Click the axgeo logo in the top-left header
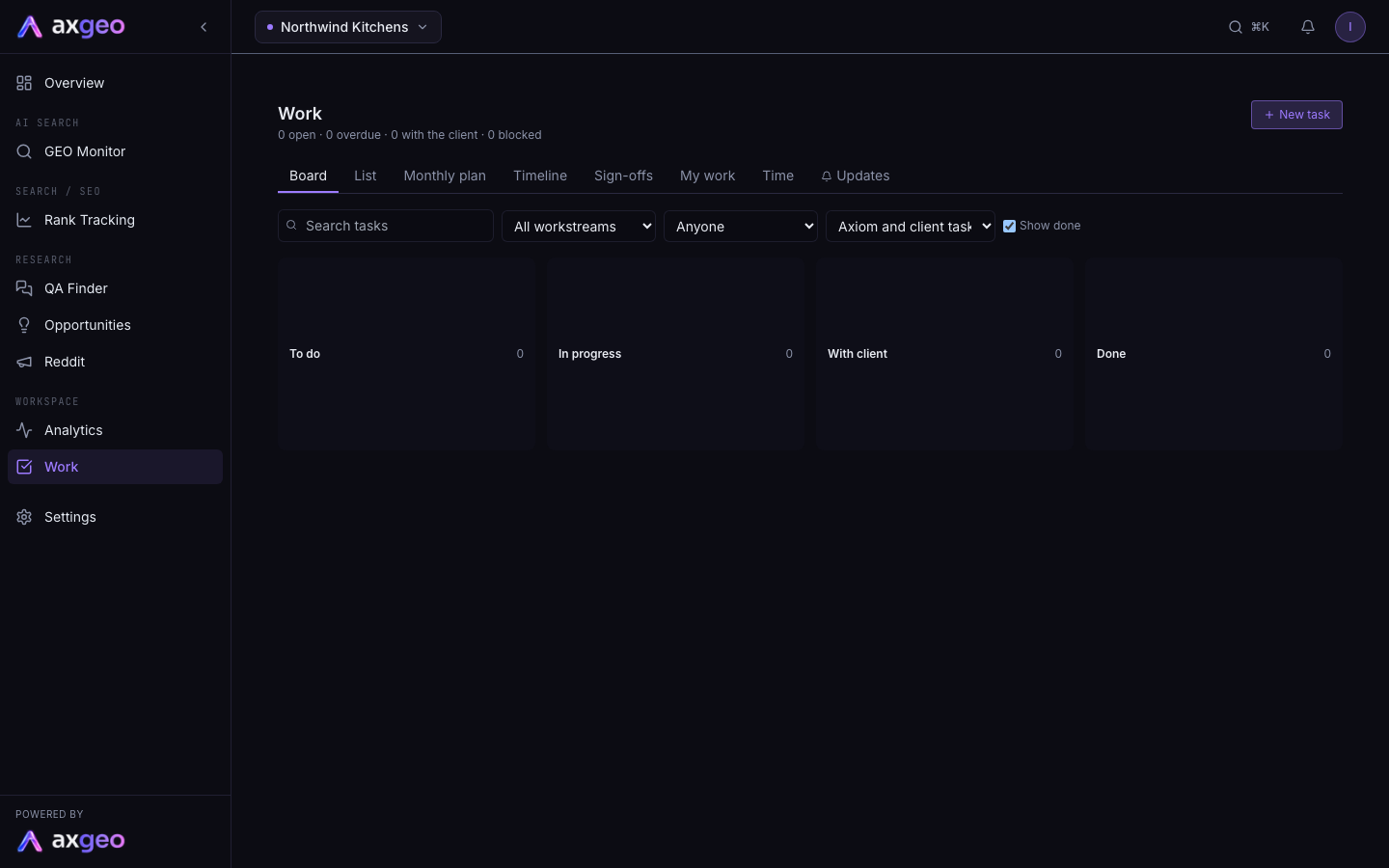Image resolution: width=1389 pixels, height=868 pixels. [x=71, y=27]
